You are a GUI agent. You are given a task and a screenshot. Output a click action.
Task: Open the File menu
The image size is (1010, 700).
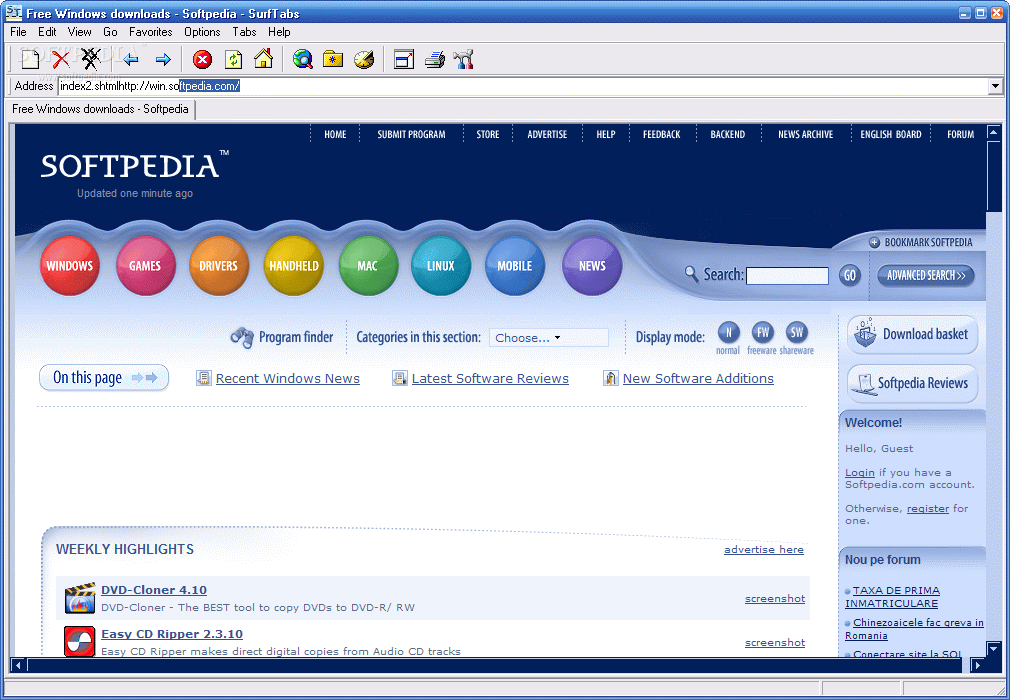point(18,32)
